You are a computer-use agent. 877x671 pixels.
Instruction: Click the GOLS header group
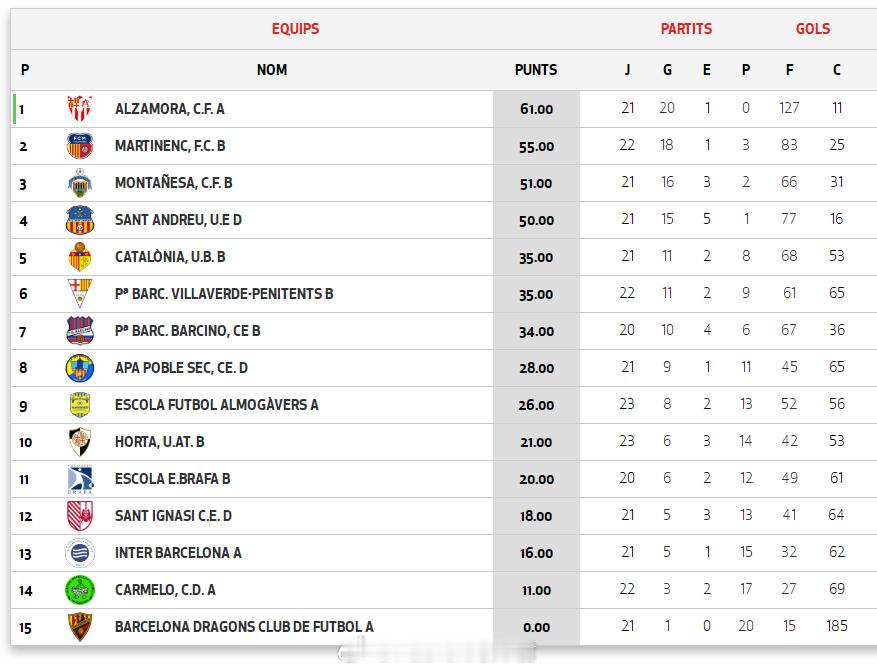pos(812,29)
